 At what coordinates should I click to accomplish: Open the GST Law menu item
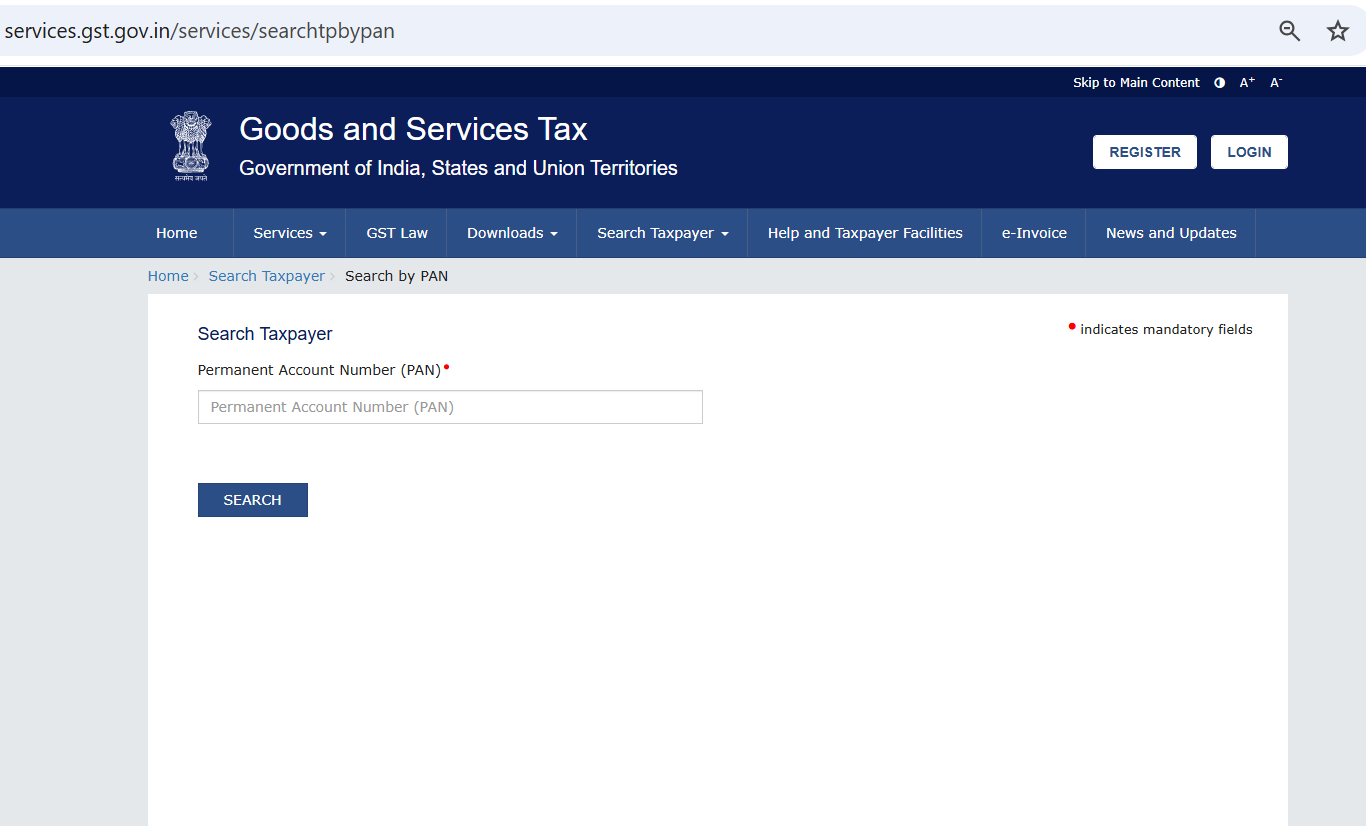396,233
